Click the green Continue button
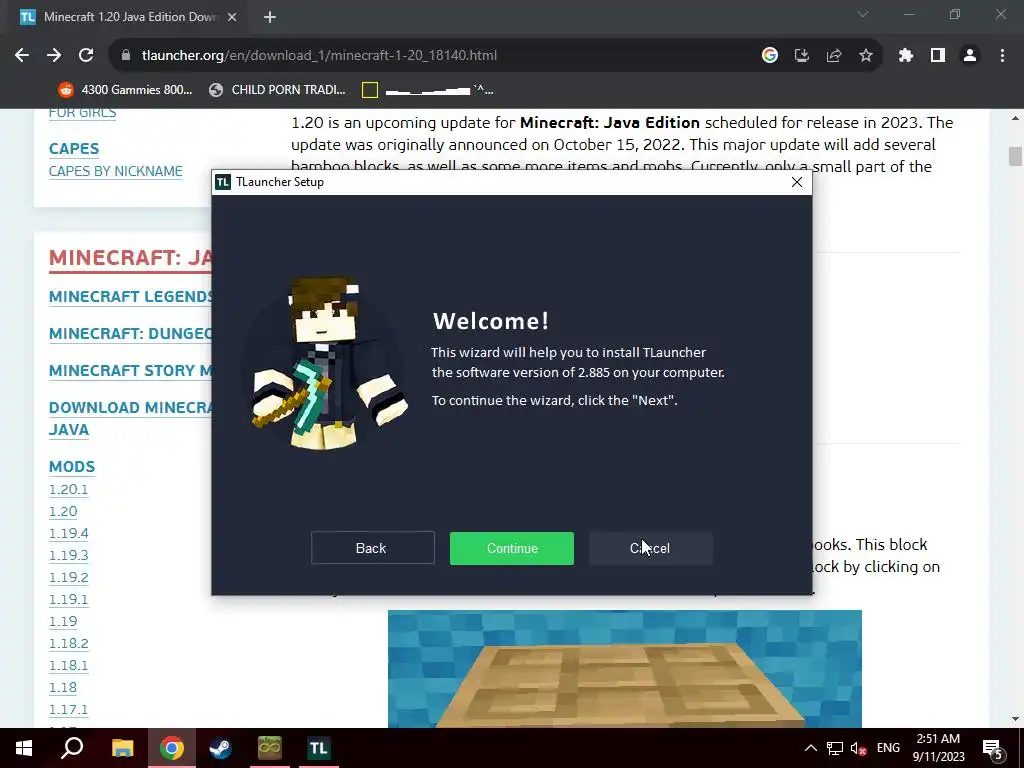Image resolution: width=1024 pixels, height=768 pixels. (x=512, y=548)
